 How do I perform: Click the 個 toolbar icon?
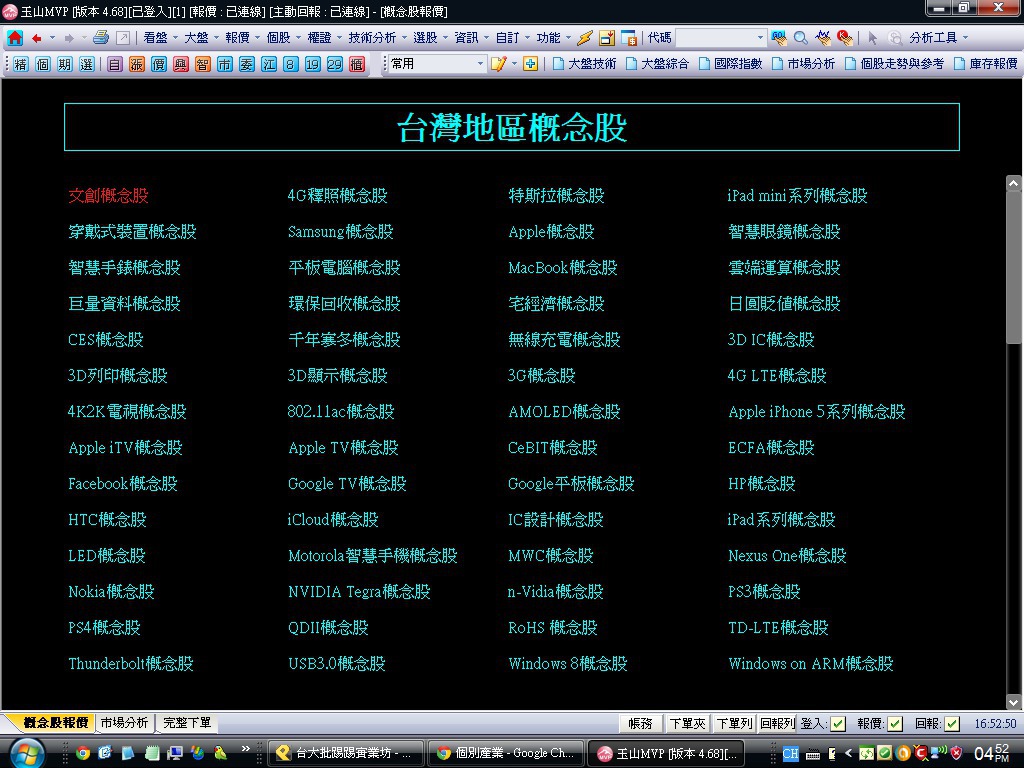pyautogui.click(x=42, y=64)
